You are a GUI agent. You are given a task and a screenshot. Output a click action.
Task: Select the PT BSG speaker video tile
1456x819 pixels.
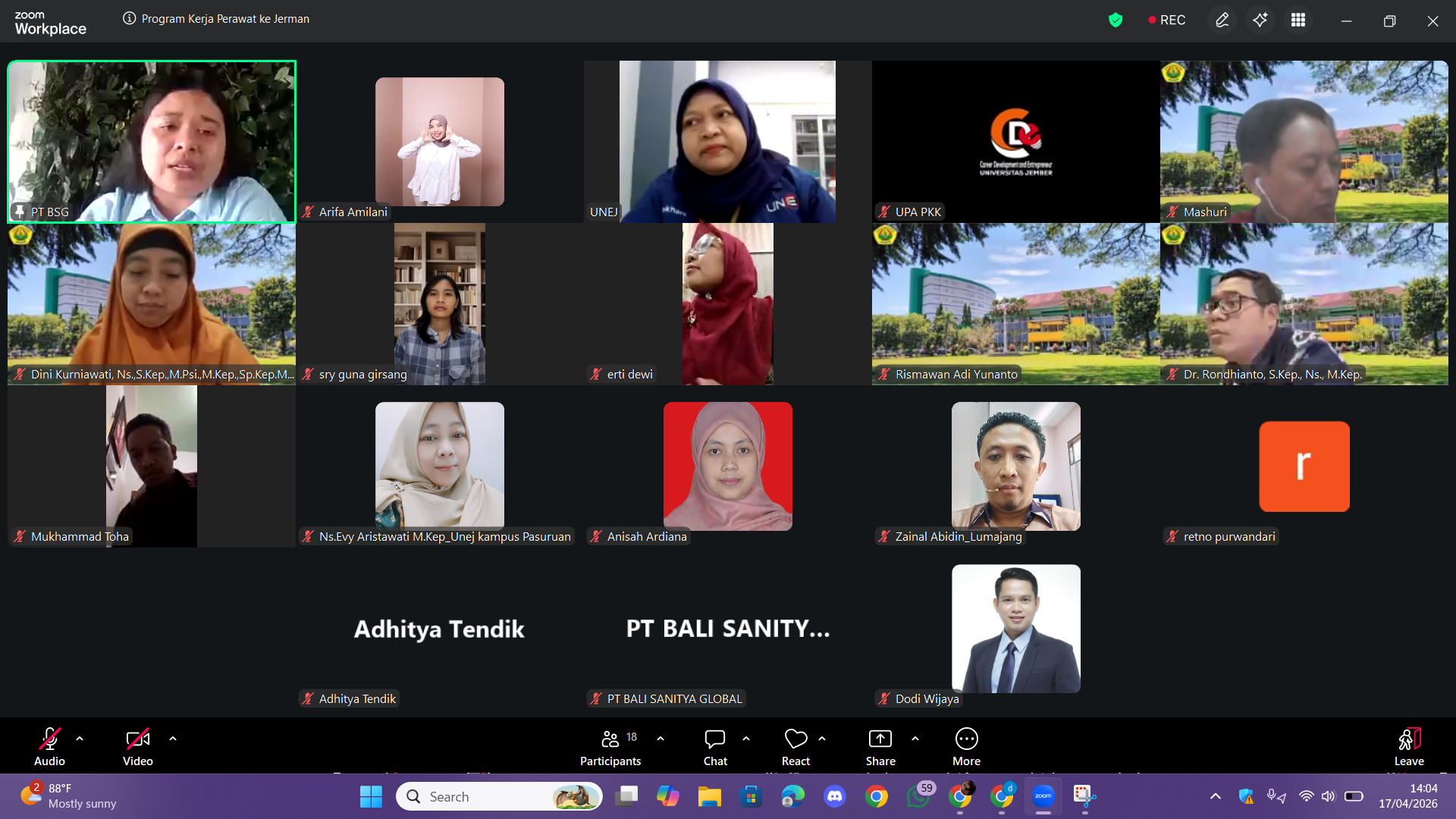coord(152,142)
